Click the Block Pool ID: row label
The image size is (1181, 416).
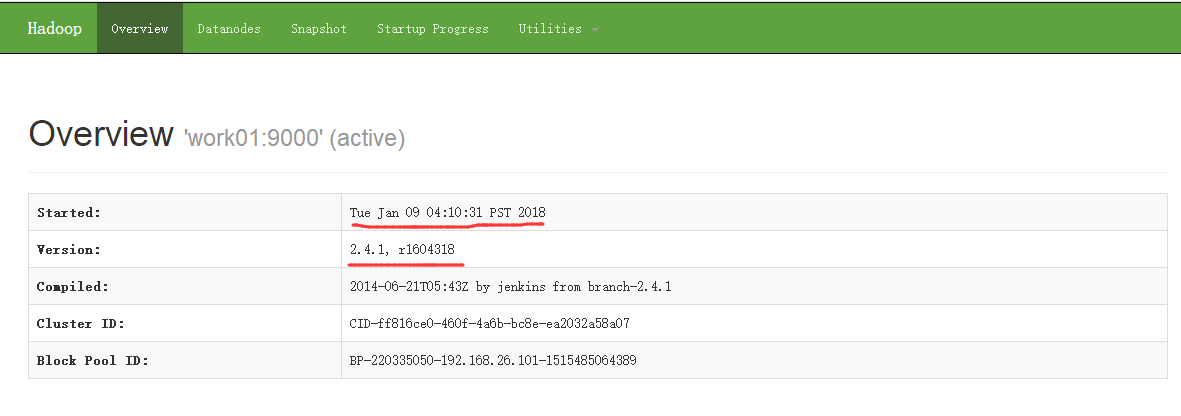point(93,360)
